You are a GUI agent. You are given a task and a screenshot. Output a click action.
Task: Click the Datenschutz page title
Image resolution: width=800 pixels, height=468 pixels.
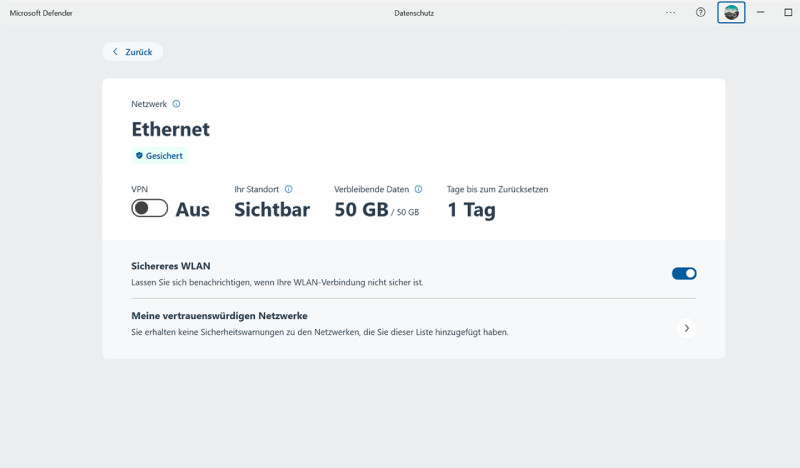414,13
